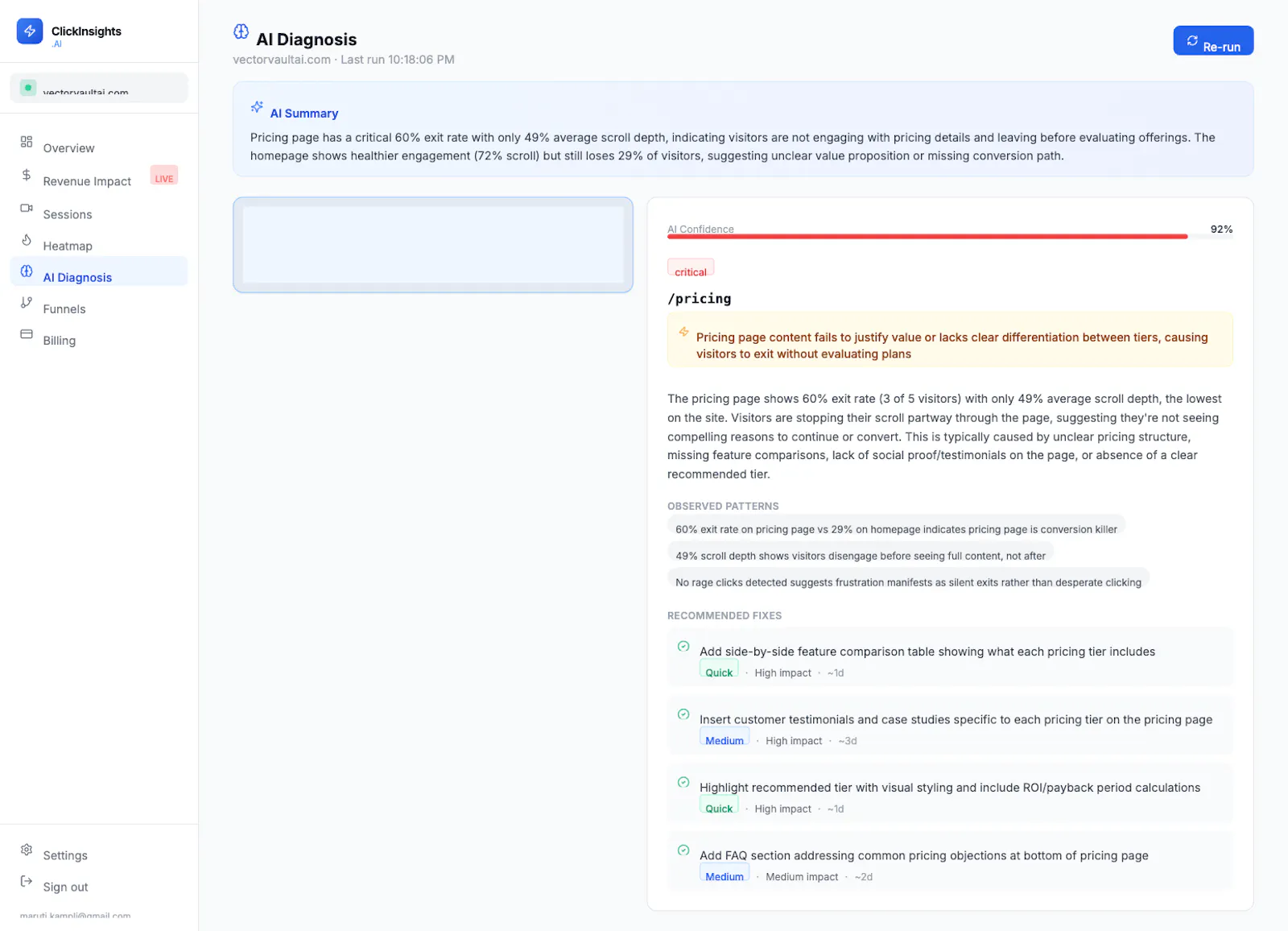Click the sparkle icon next to AI Summary
The width and height of the screenshot is (1288, 931).
coord(257,106)
